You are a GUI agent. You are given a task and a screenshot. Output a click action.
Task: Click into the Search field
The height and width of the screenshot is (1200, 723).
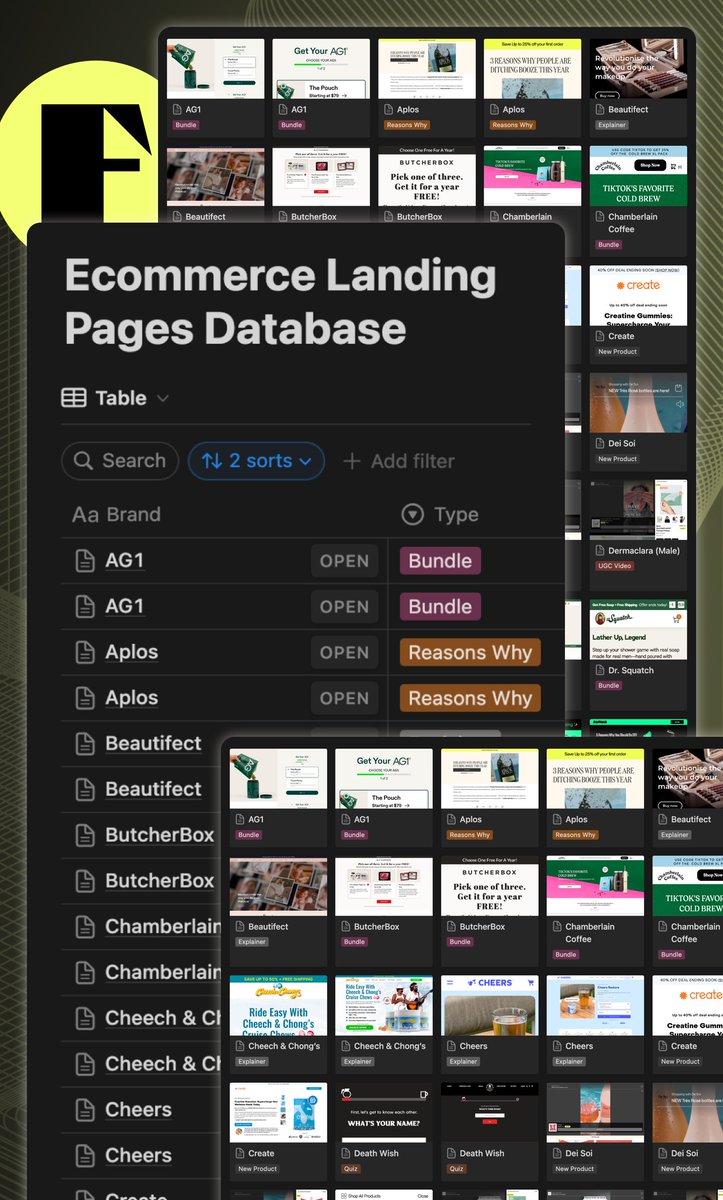pos(119,461)
